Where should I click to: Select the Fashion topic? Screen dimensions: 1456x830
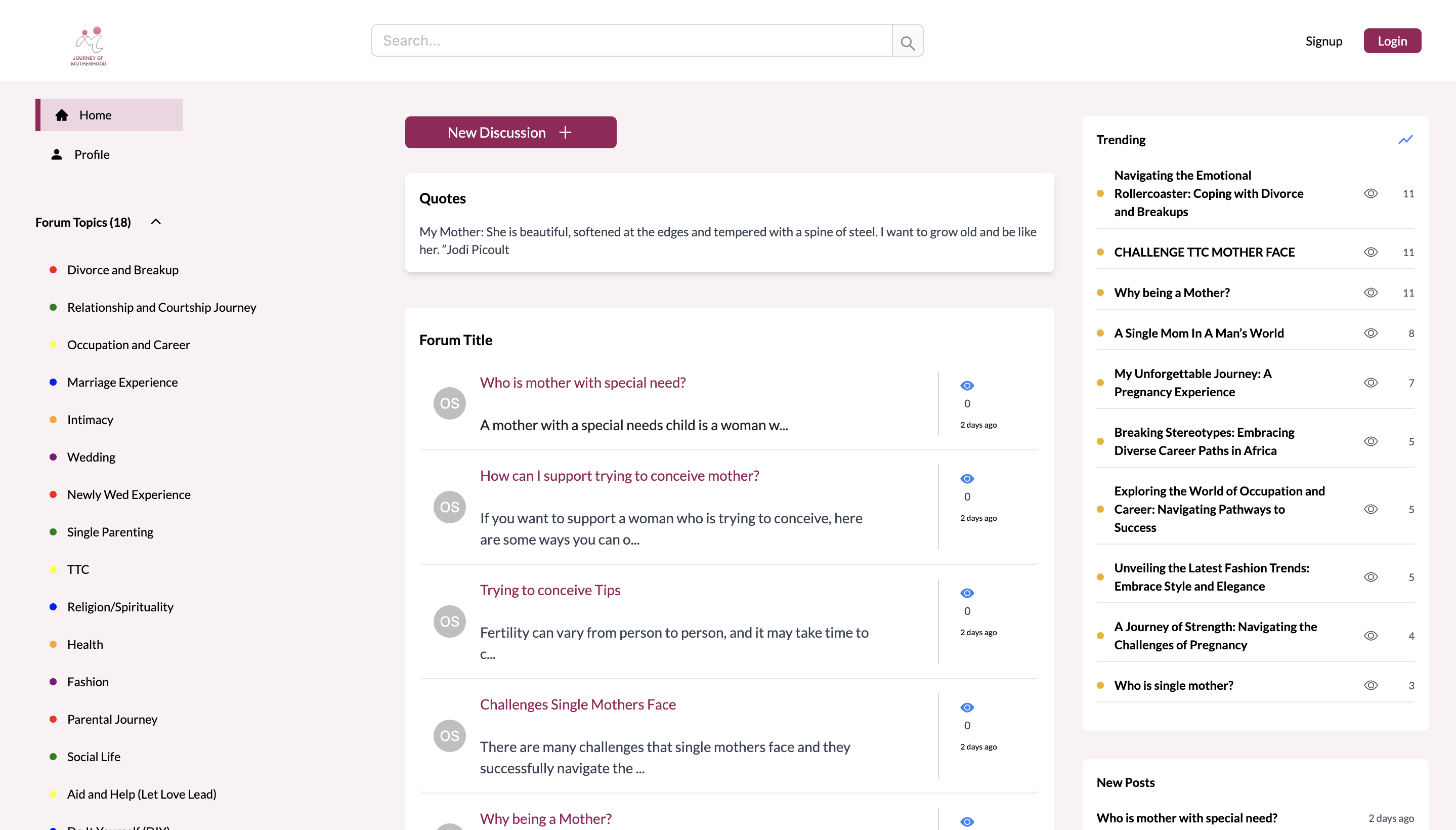tap(88, 682)
